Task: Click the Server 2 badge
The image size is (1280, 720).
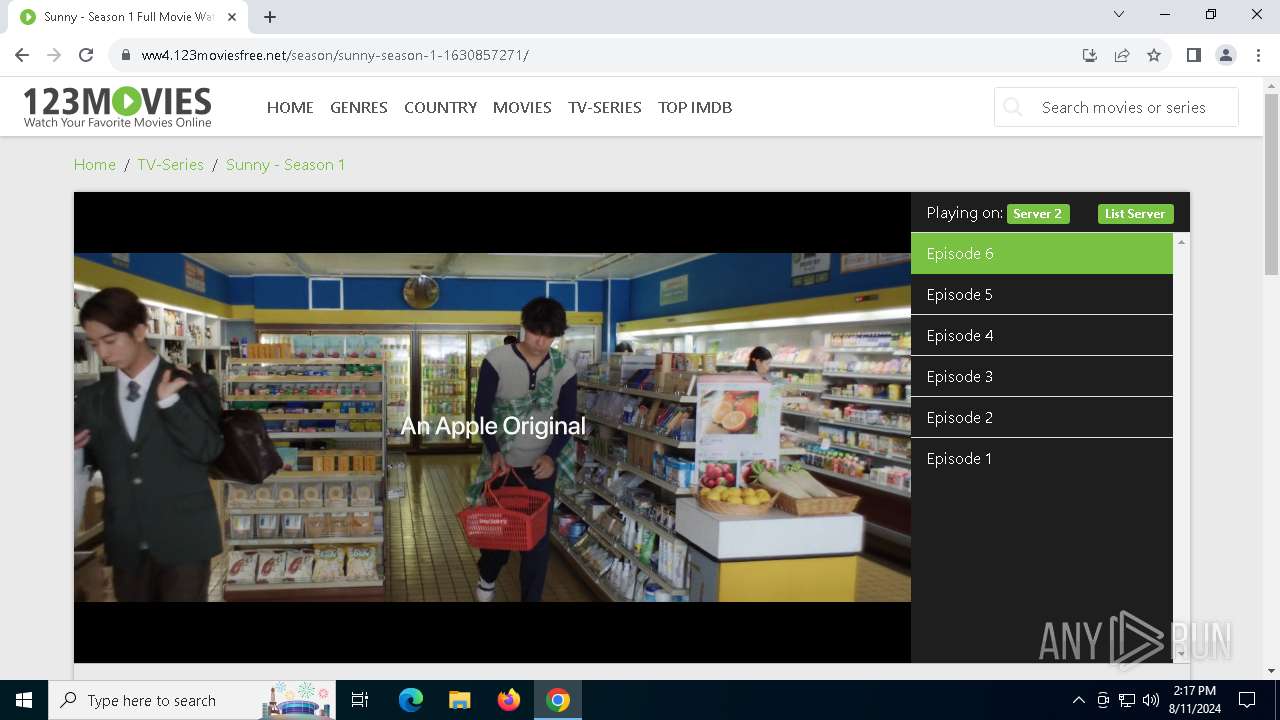Action: click(x=1038, y=214)
